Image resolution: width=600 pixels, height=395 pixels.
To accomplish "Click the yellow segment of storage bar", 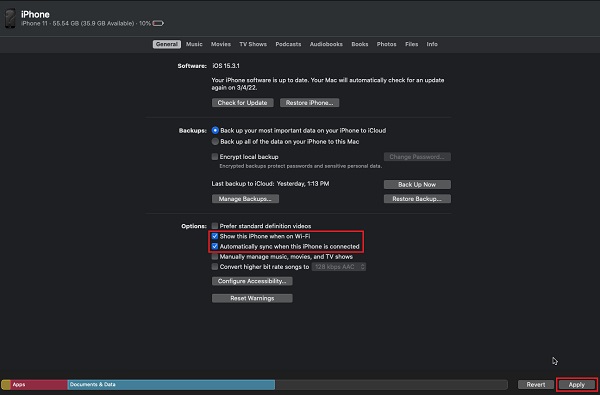I will (x=6, y=385).
